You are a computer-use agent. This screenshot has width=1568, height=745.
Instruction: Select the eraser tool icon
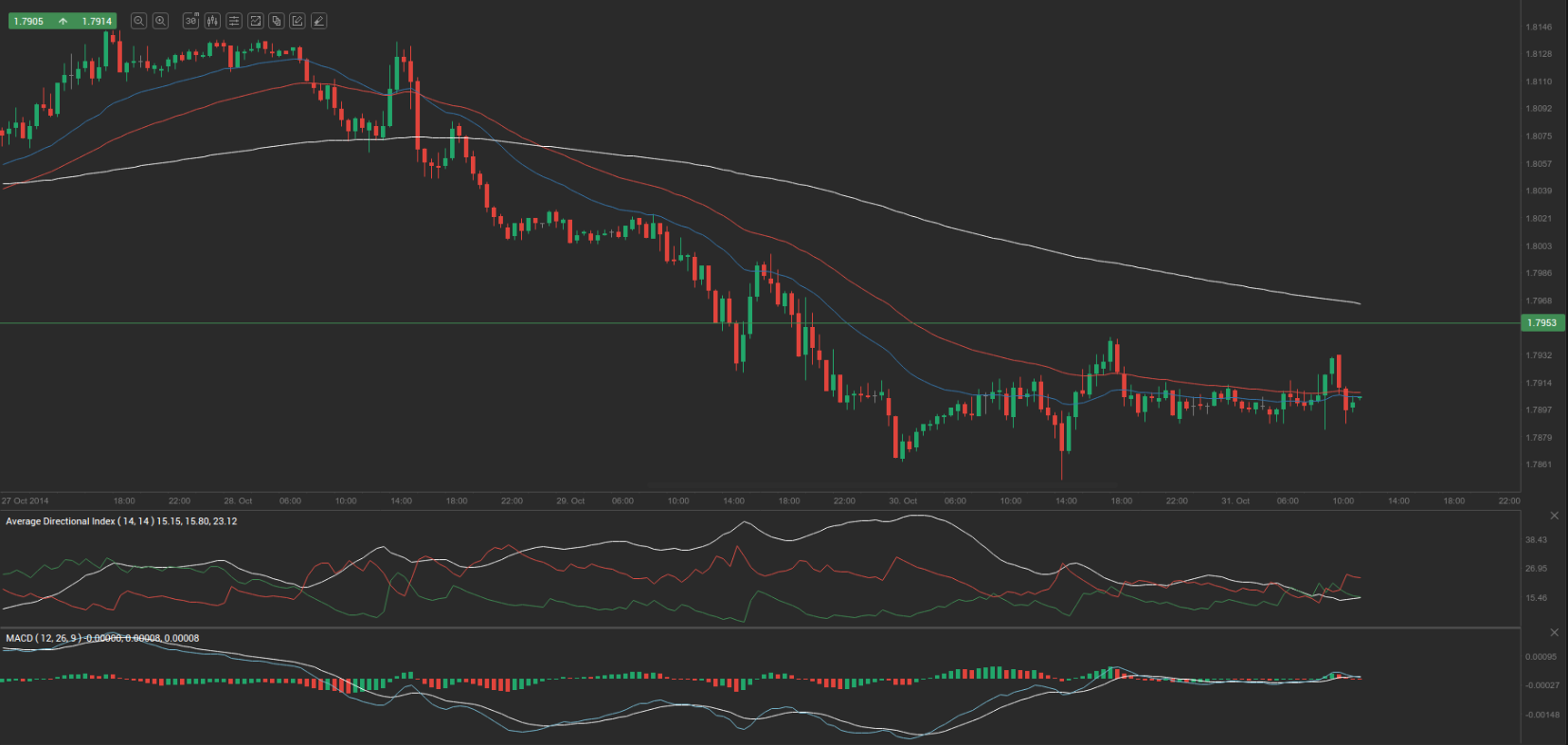click(x=319, y=21)
